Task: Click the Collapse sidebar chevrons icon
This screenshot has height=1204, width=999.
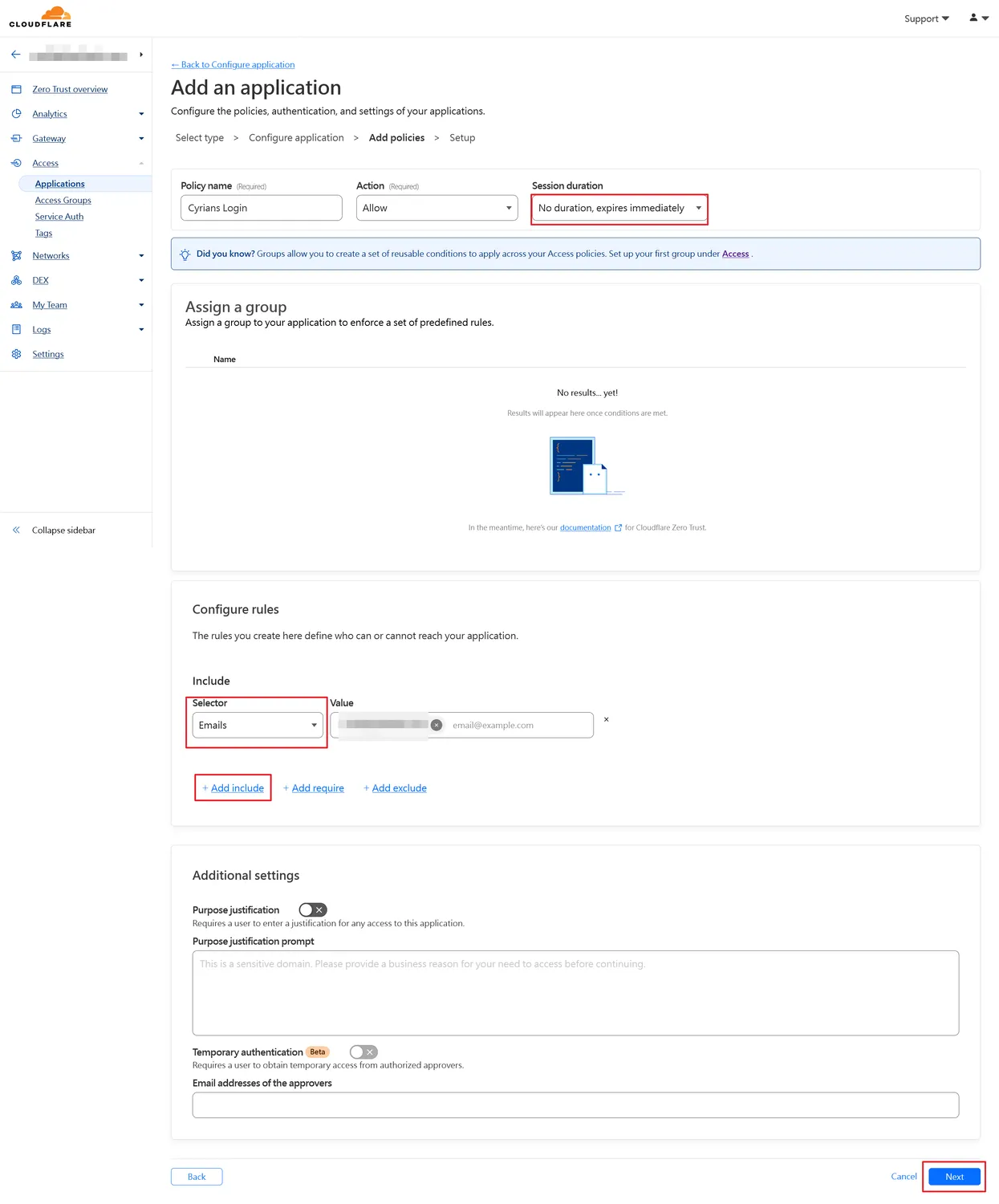Action: (16, 531)
